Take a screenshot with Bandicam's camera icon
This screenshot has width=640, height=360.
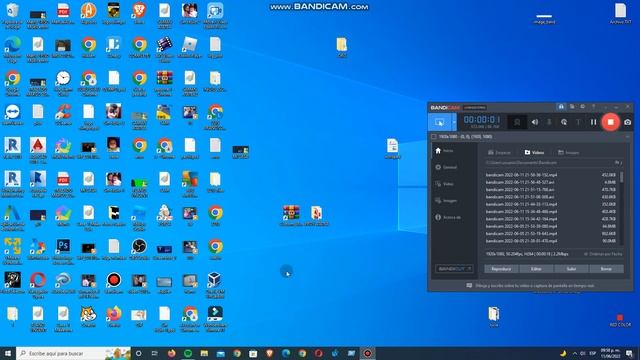click(x=627, y=122)
